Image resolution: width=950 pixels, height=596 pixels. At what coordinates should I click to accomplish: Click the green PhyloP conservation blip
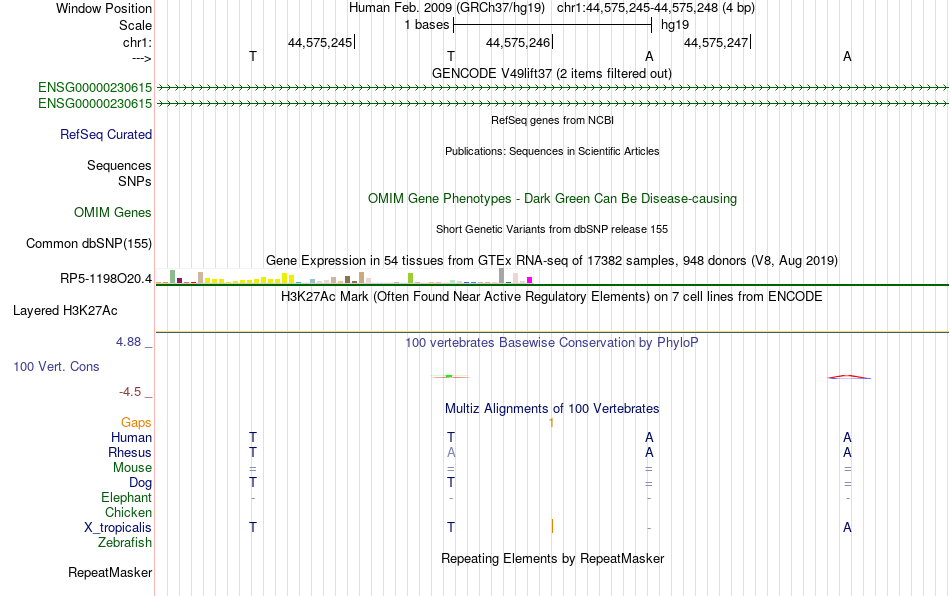[x=449, y=376]
